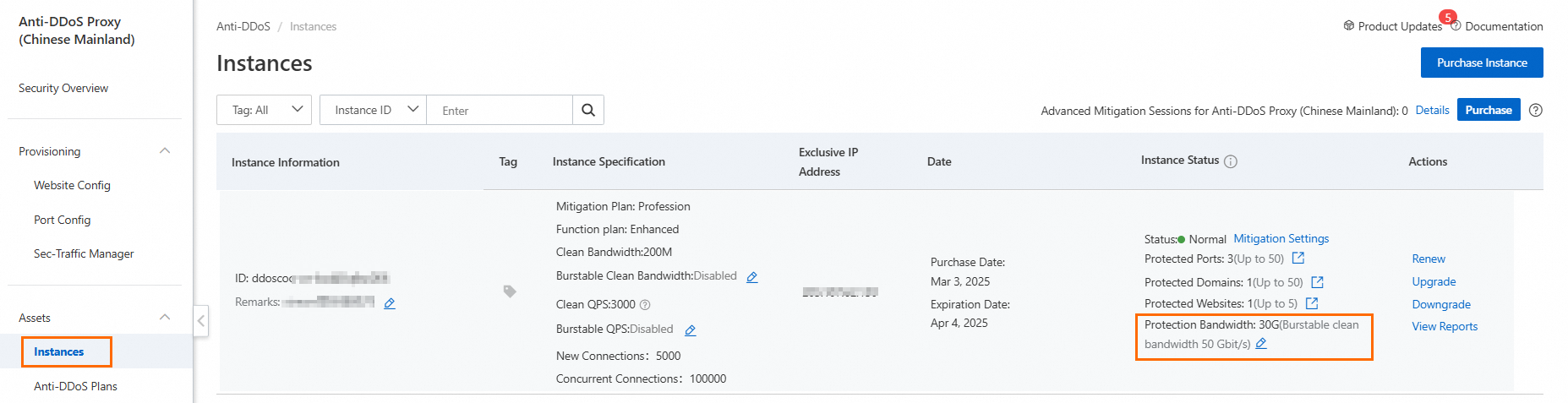The height and width of the screenshot is (403, 1568).
Task: Open Security Overview in sidebar
Action: (63, 88)
